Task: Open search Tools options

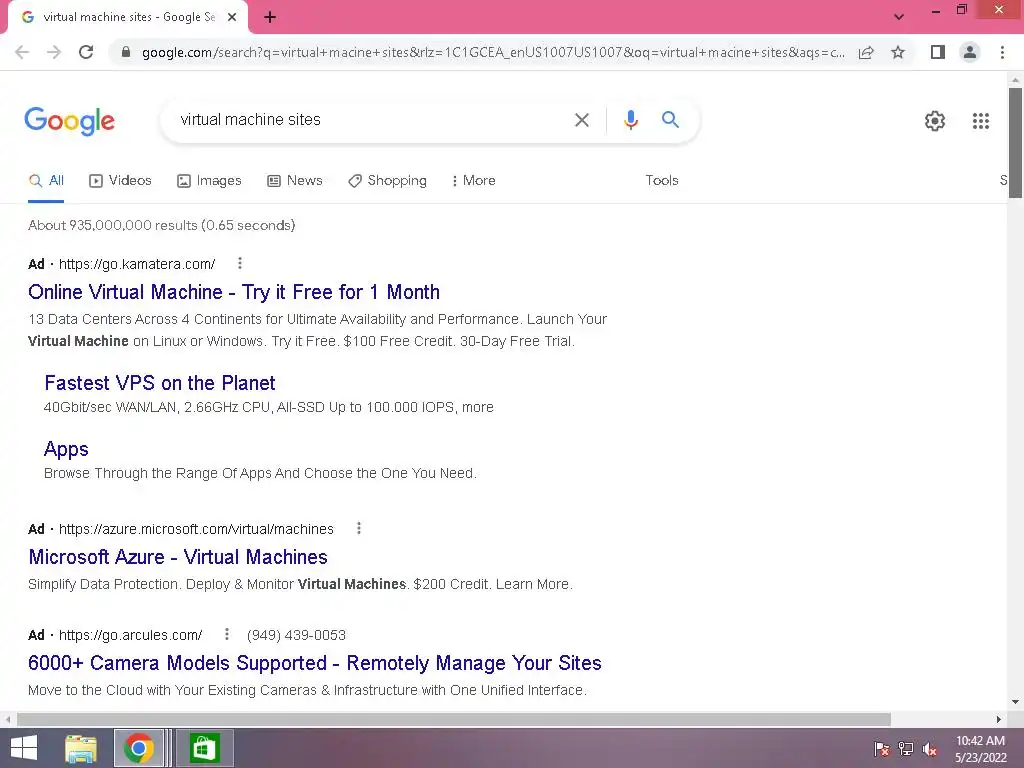Action: pyautogui.click(x=662, y=180)
